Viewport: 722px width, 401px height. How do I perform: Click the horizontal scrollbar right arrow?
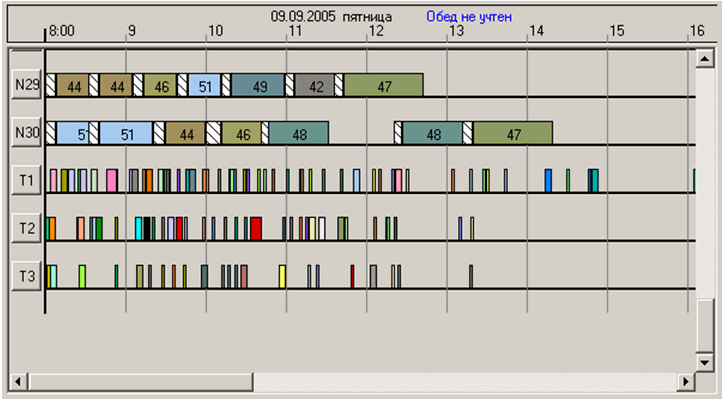pos(685,382)
